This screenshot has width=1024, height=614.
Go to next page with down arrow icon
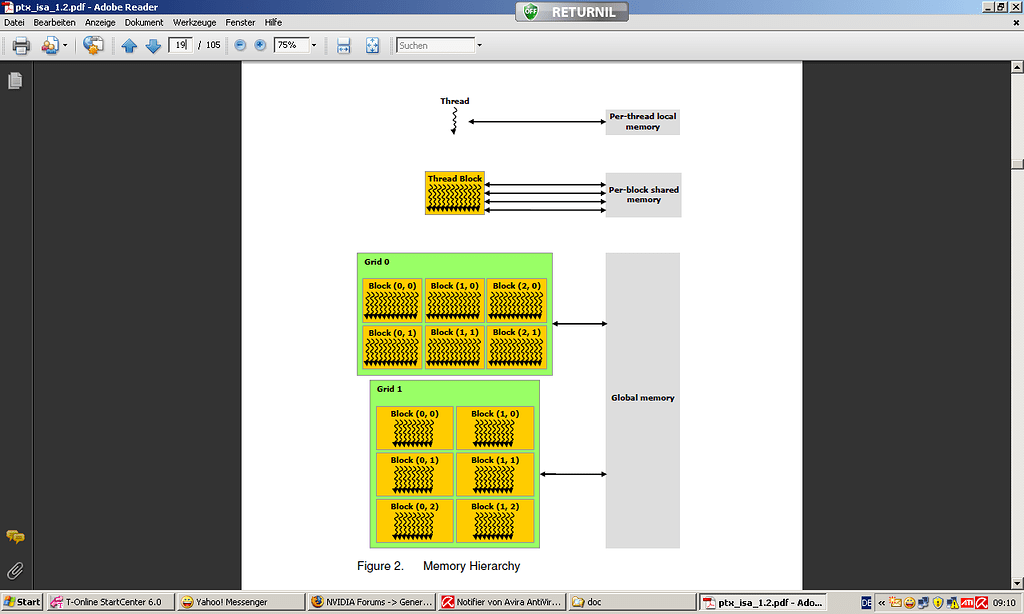click(152, 45)
